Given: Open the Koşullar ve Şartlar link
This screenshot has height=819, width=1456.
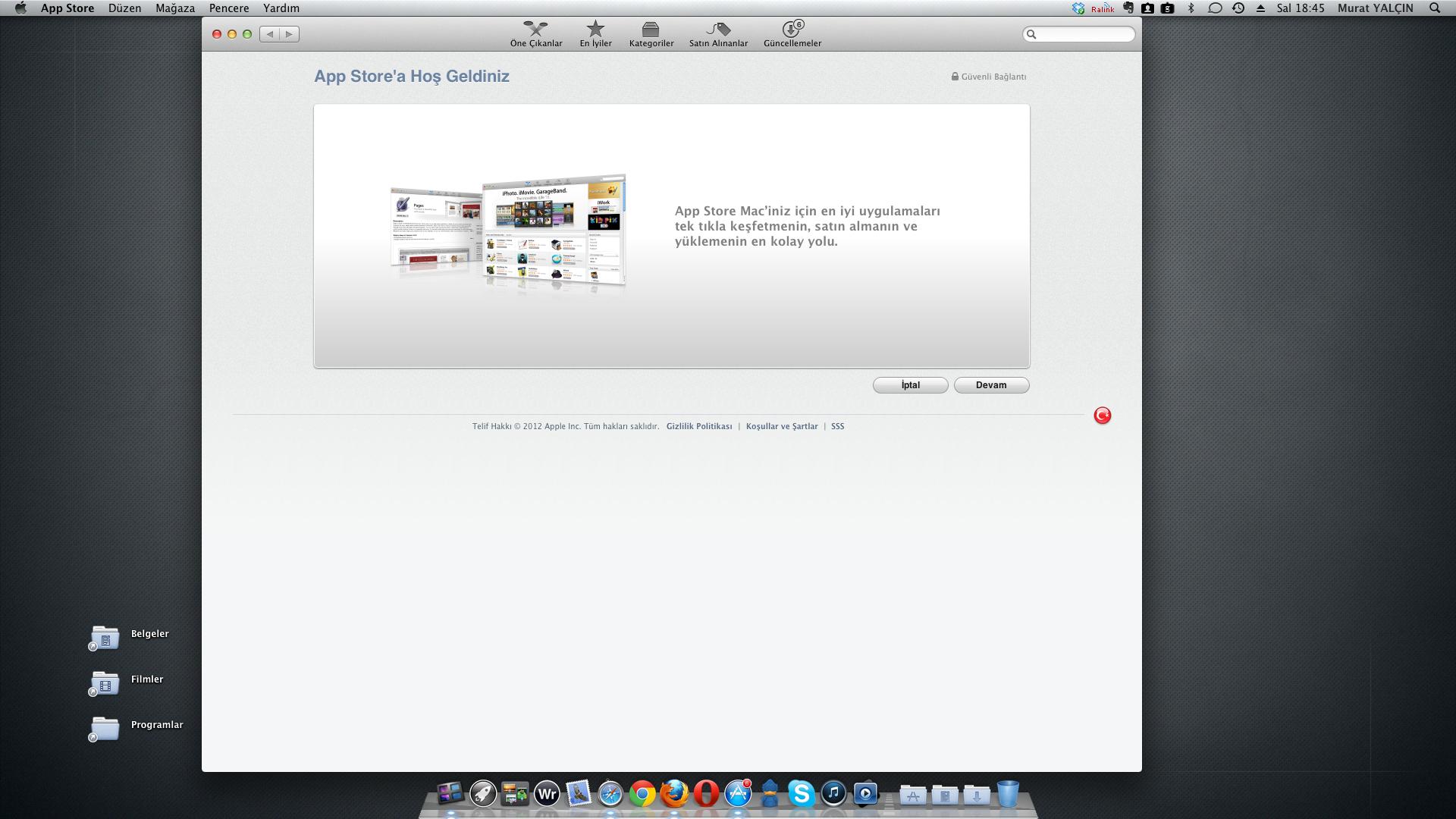Looking at the screenshot, I should tap(782, 426).
